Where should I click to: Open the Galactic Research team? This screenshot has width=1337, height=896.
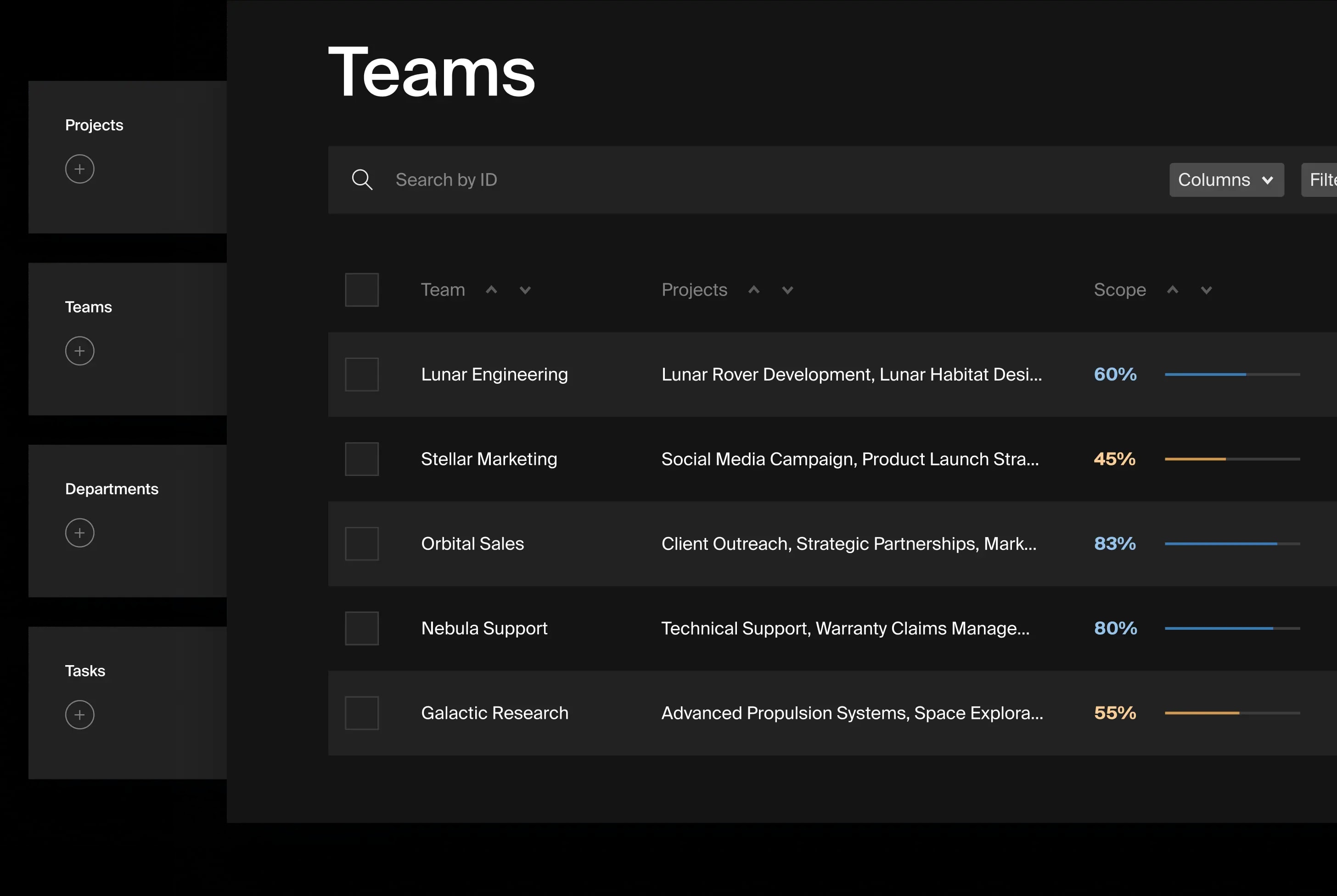(494, 712)
